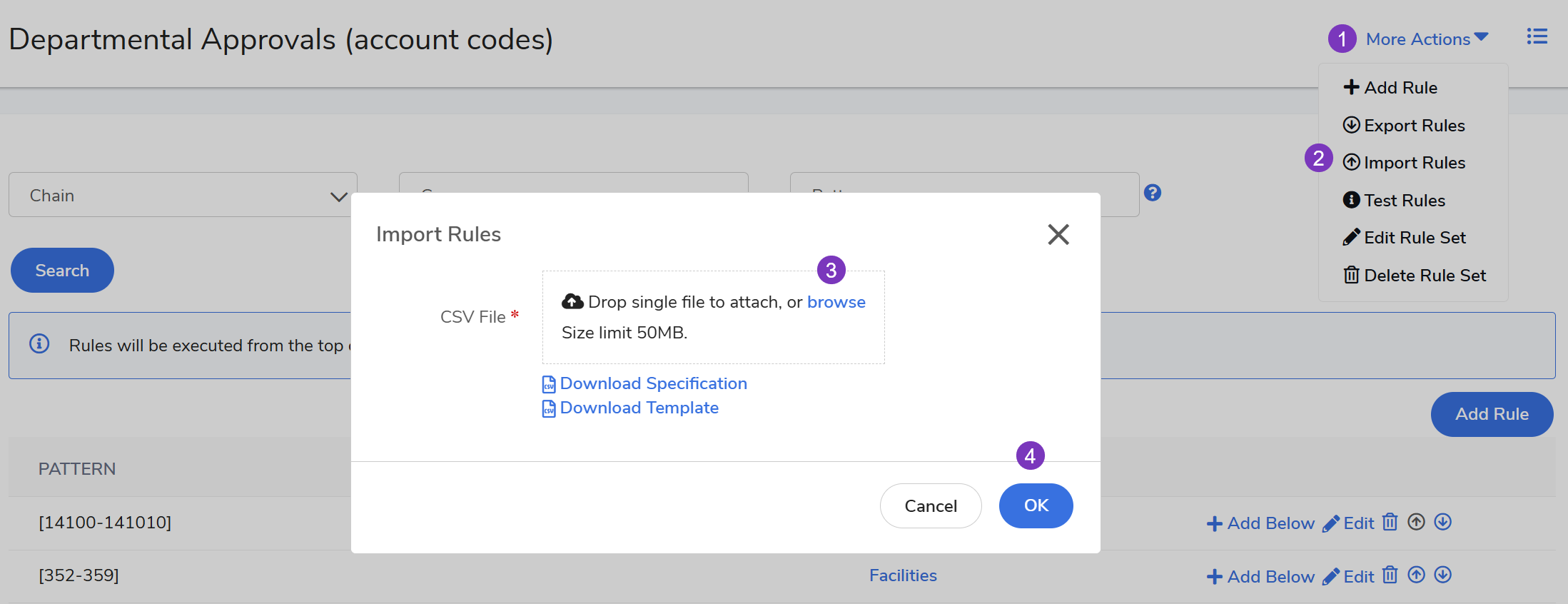Move the [14100-141010] rule up with arrow icon
This screenshot has height=604, width=1568.
point(1416,522)
